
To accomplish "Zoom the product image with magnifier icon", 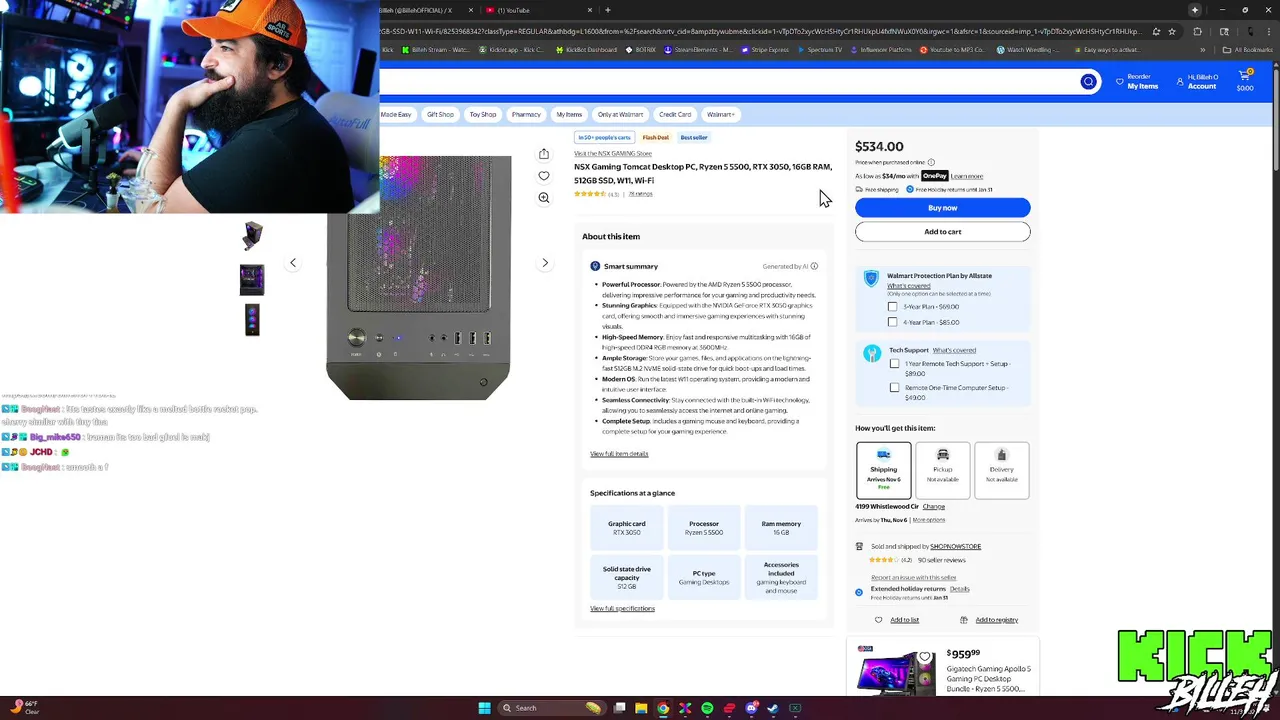I will (x=544, y=198).
